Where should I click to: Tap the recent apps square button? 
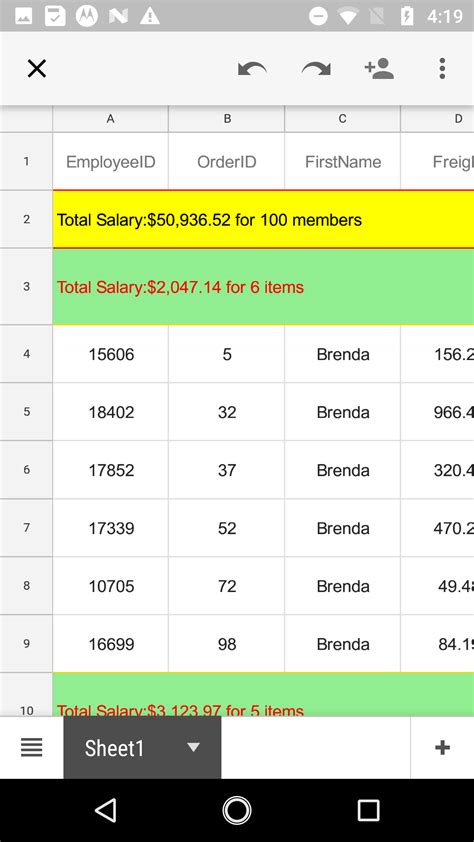tap(368, 810)
